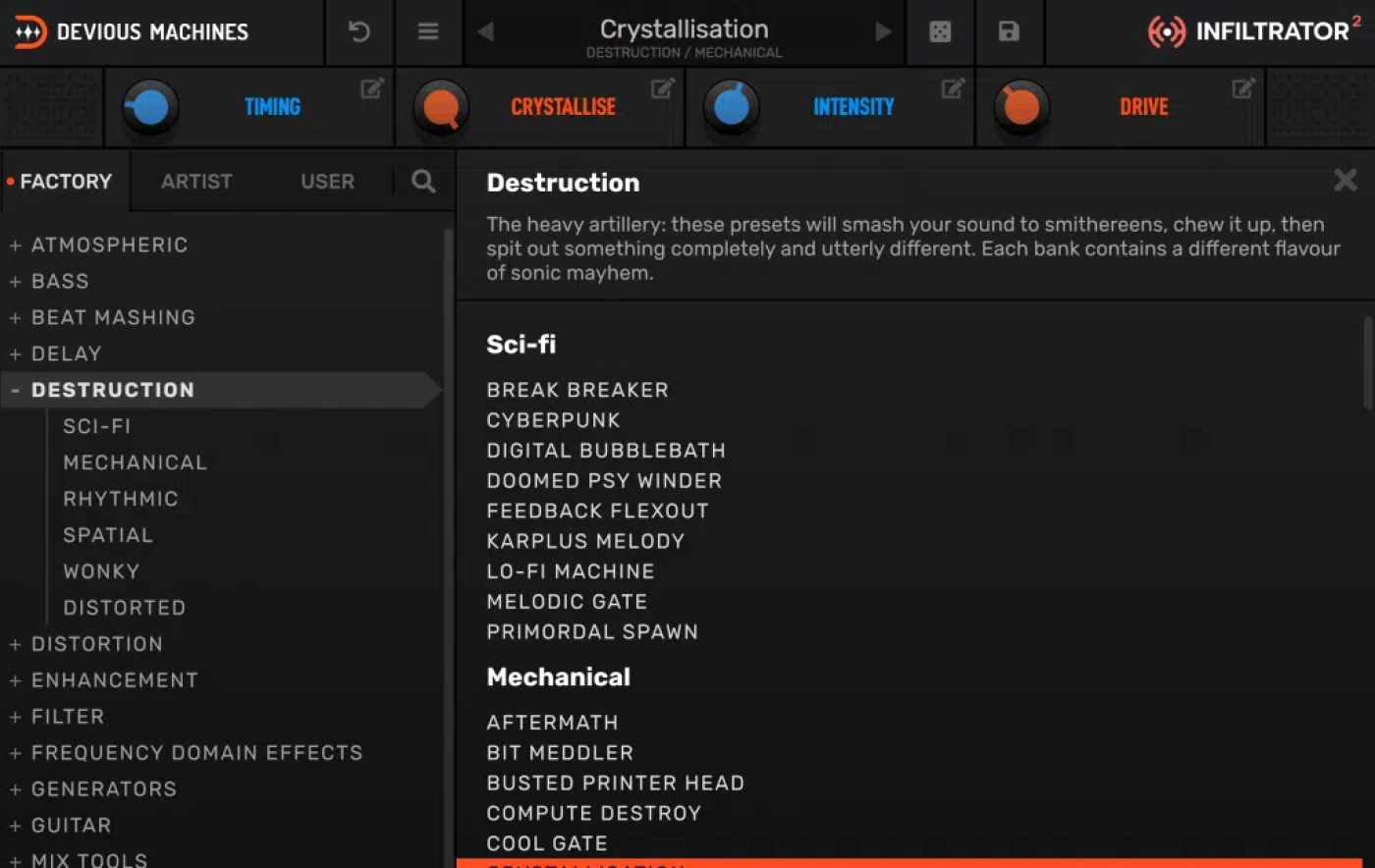
Task: Click the category tree scrollbar
Action: point(448,547)
